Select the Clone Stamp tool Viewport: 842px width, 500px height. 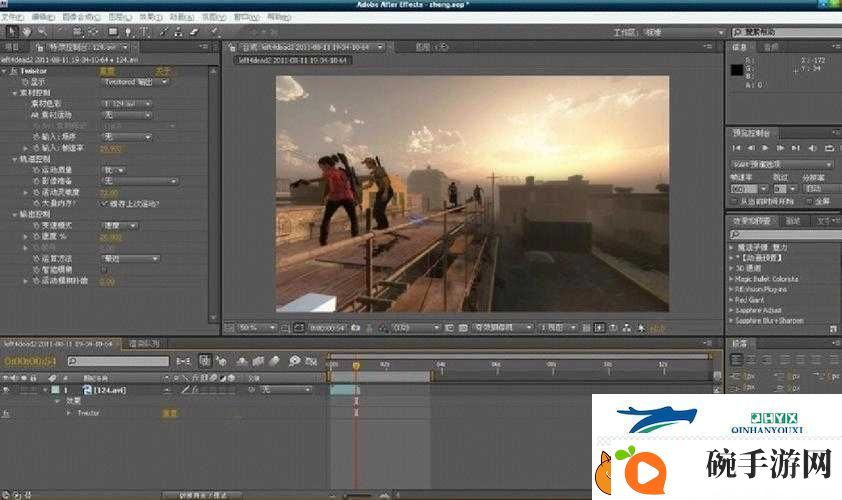point(179,32)
